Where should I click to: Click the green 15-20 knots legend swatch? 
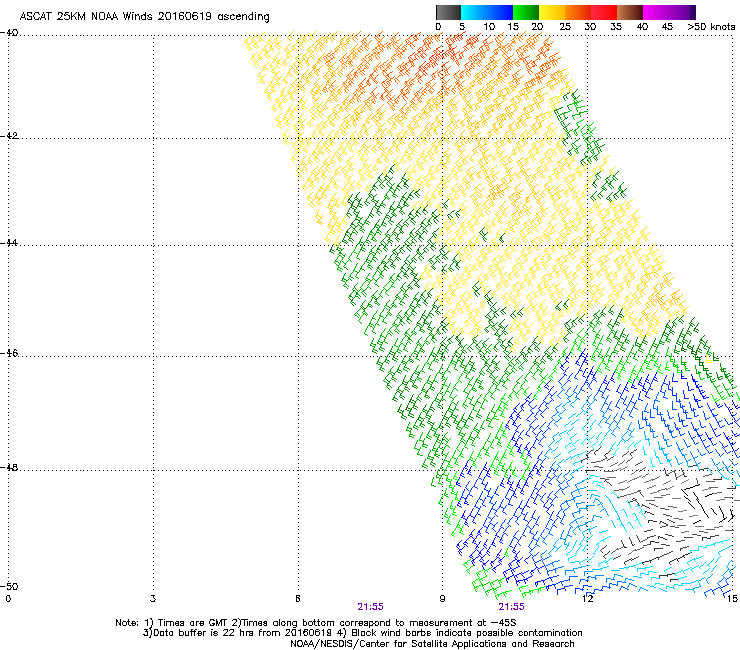(526, 12)
